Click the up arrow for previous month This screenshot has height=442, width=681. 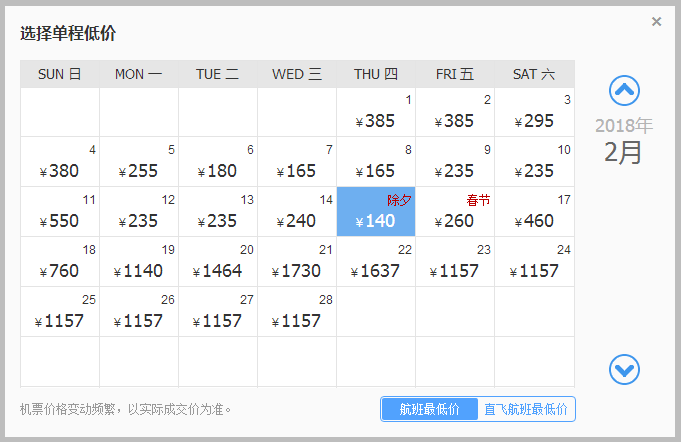pyautogui.click(x=624, y=92)
